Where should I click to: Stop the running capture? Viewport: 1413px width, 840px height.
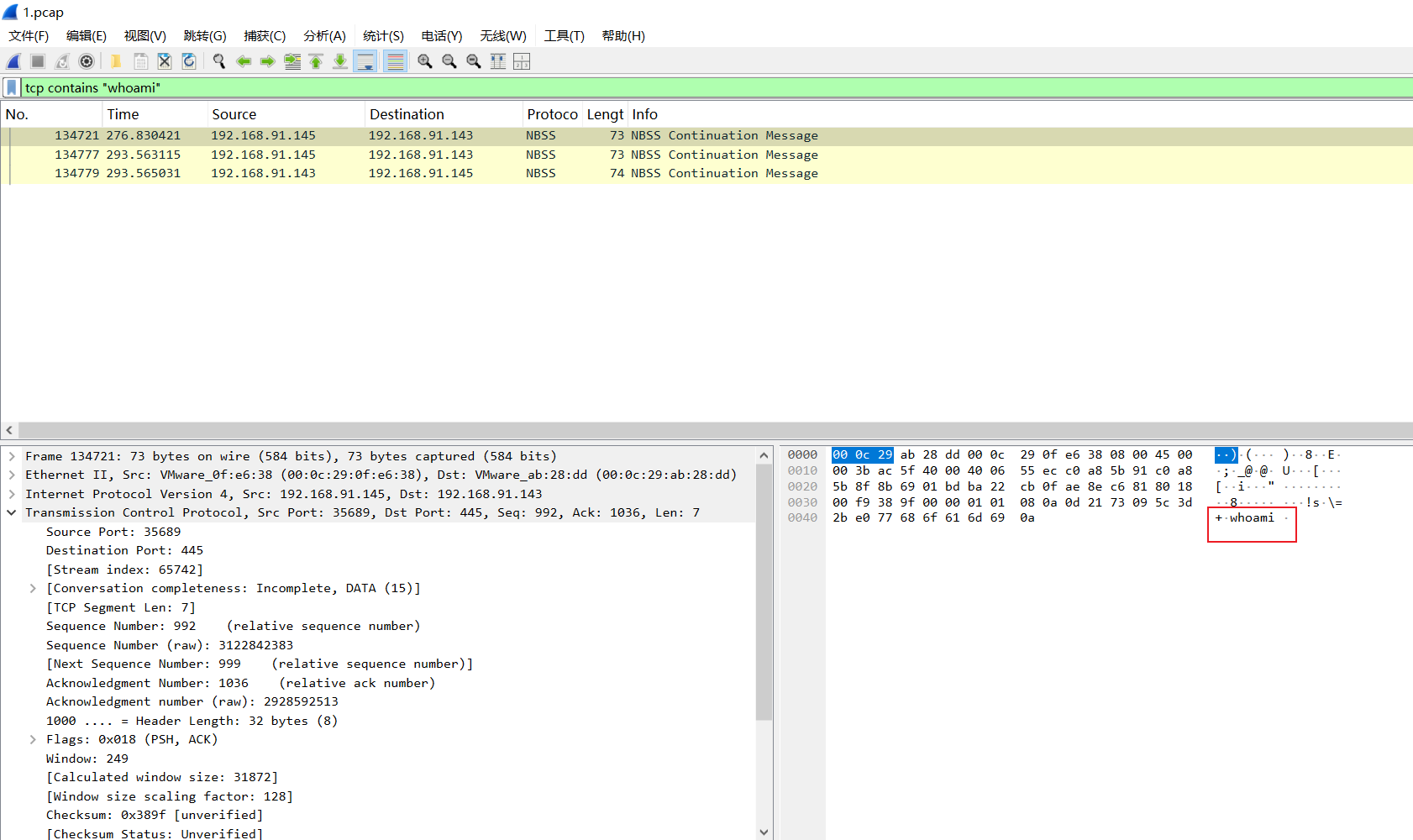pyautogui.click(x=38, y=61)
